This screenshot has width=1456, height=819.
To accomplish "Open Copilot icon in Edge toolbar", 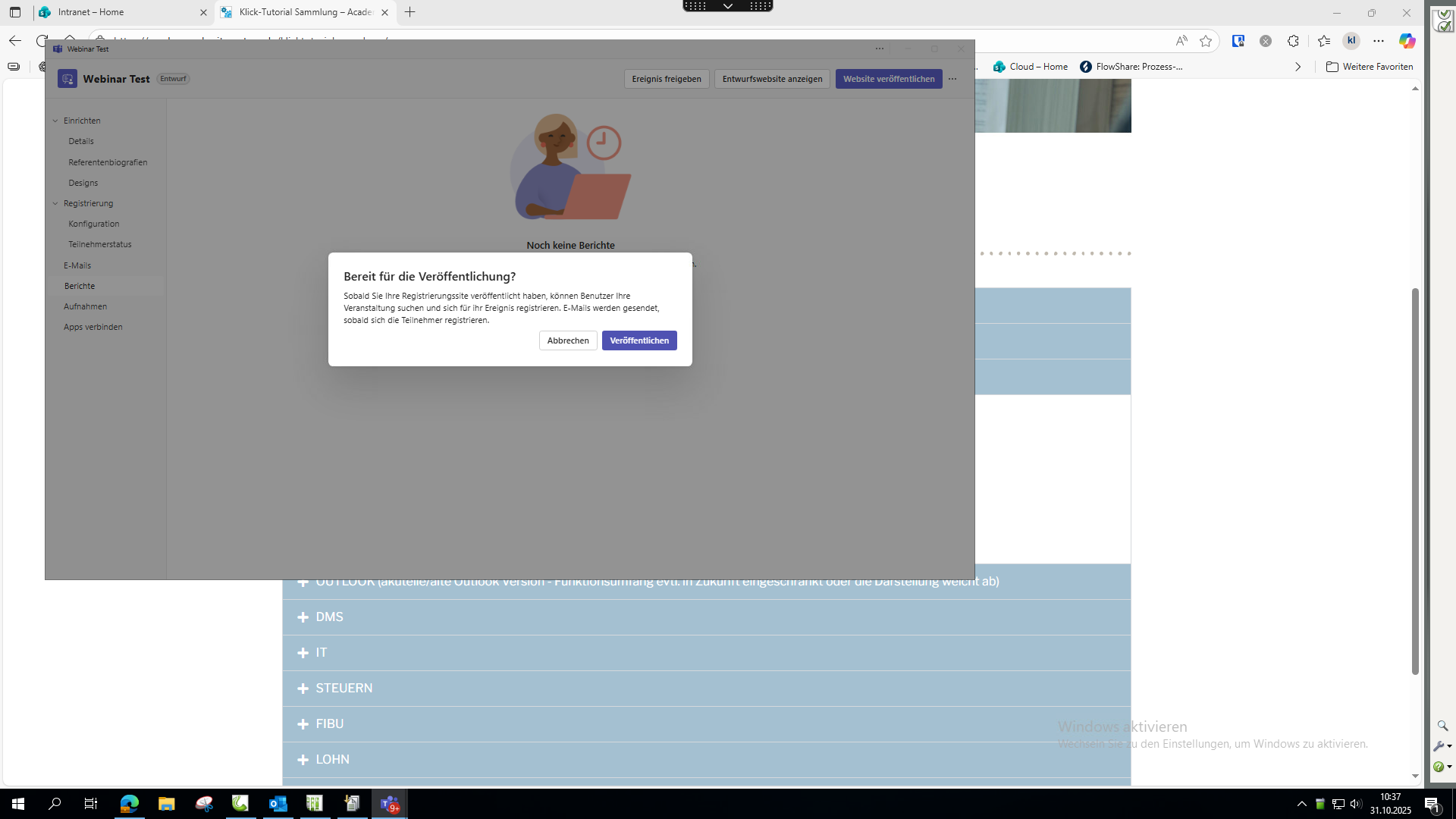I will coord(1407,41).
